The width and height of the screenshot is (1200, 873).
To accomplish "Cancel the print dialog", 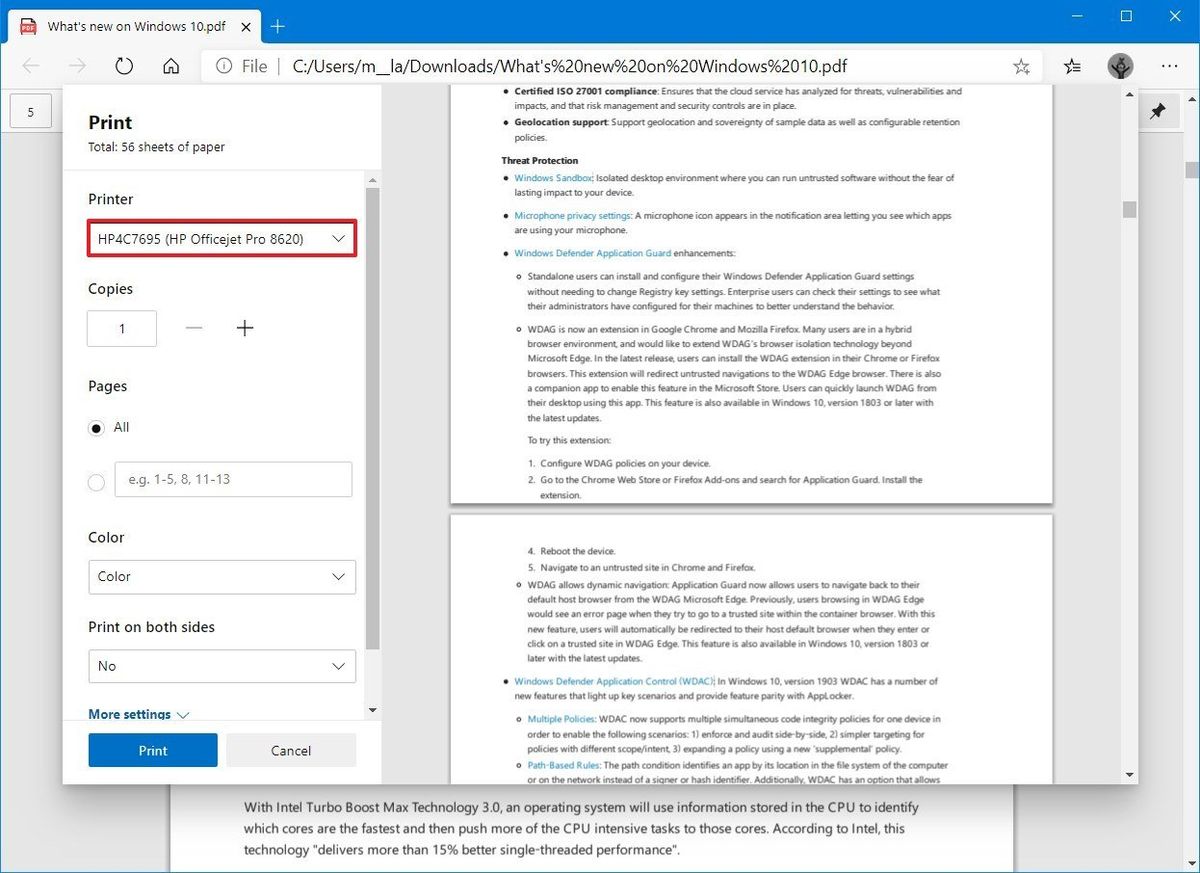I will (x=291, y=750).
